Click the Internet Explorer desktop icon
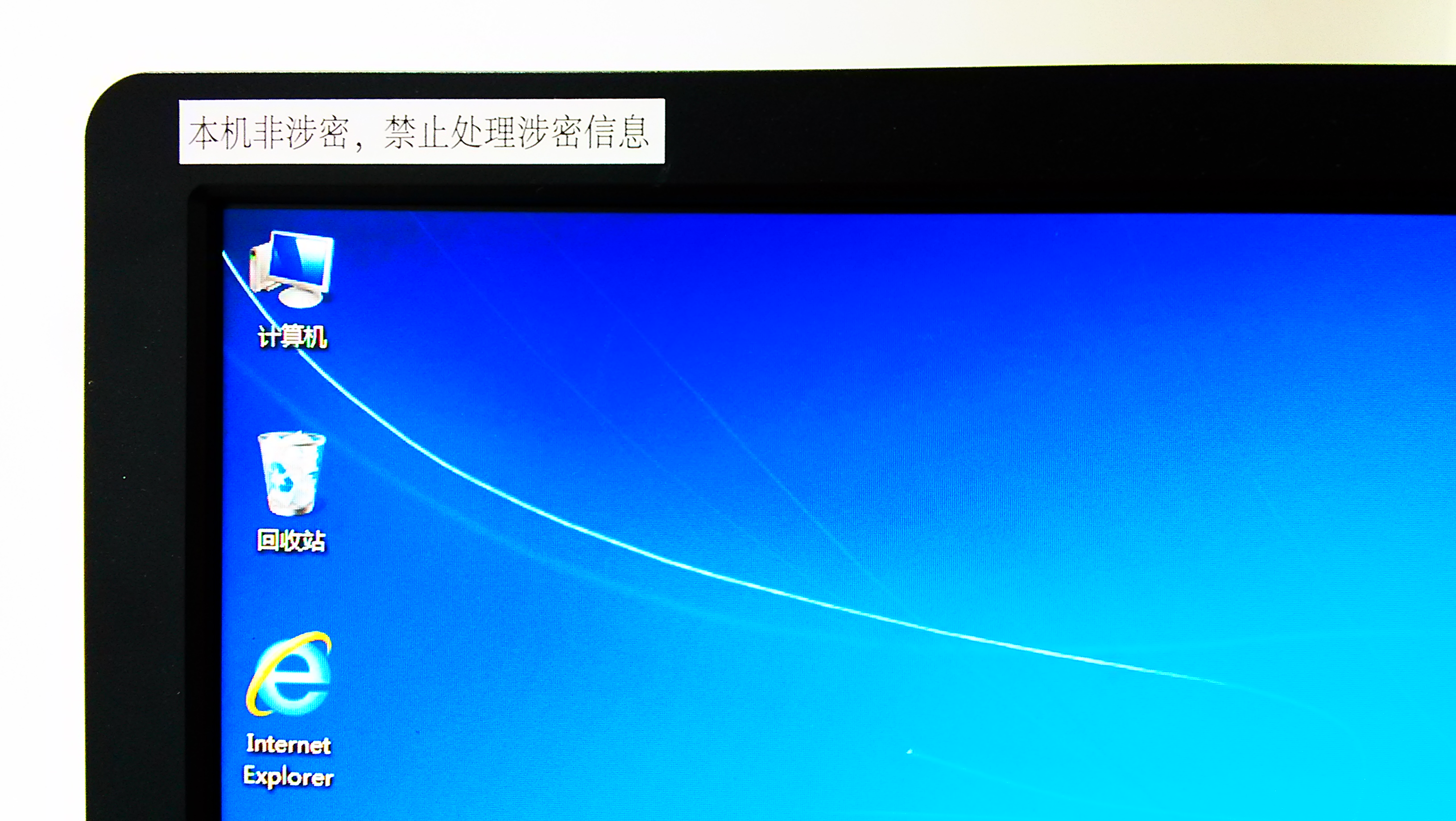The width and height of the screenshot is (1456, 821). [289, 674]
